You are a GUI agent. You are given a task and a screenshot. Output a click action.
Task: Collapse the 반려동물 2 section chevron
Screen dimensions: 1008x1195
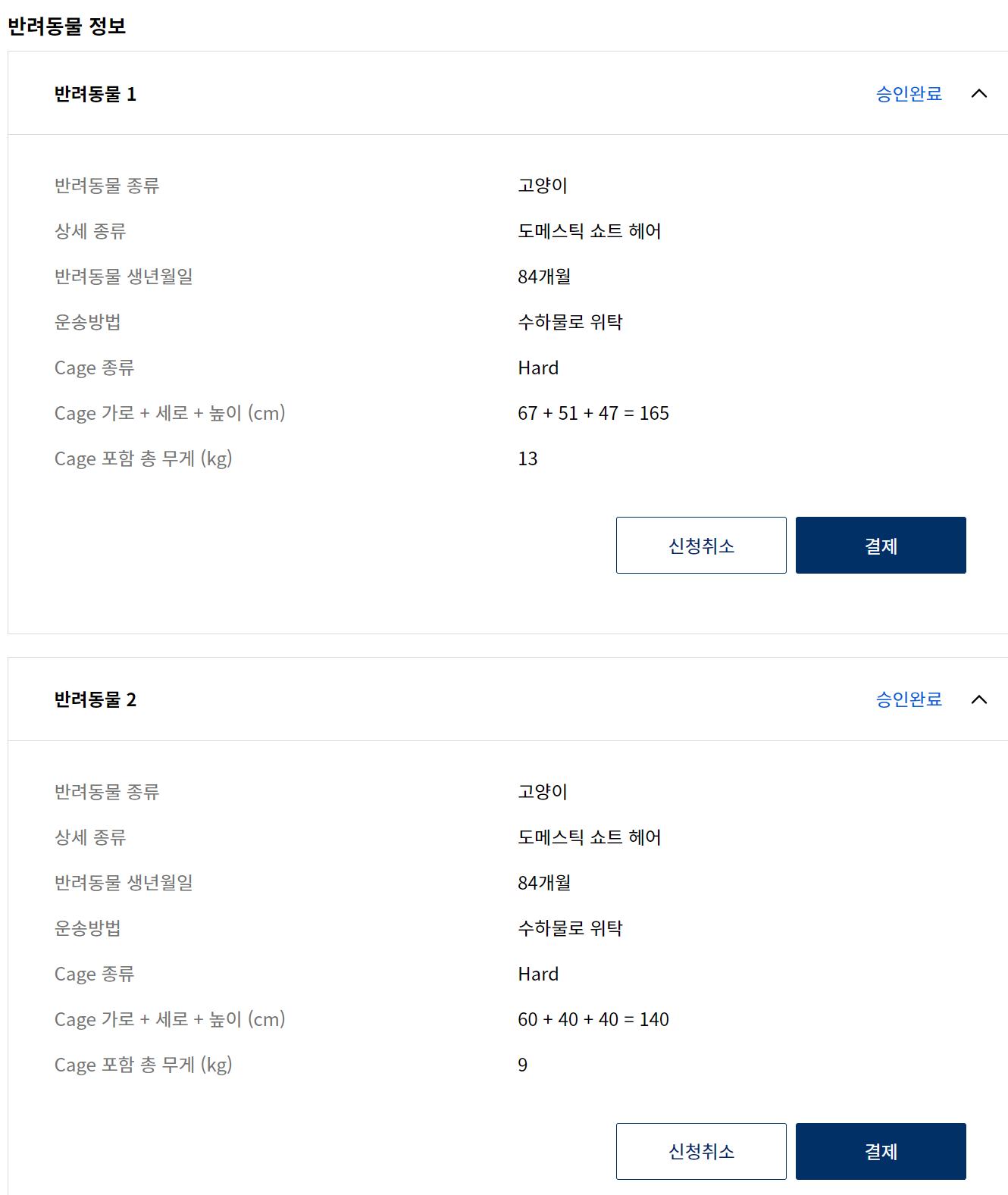coord(978,699)
